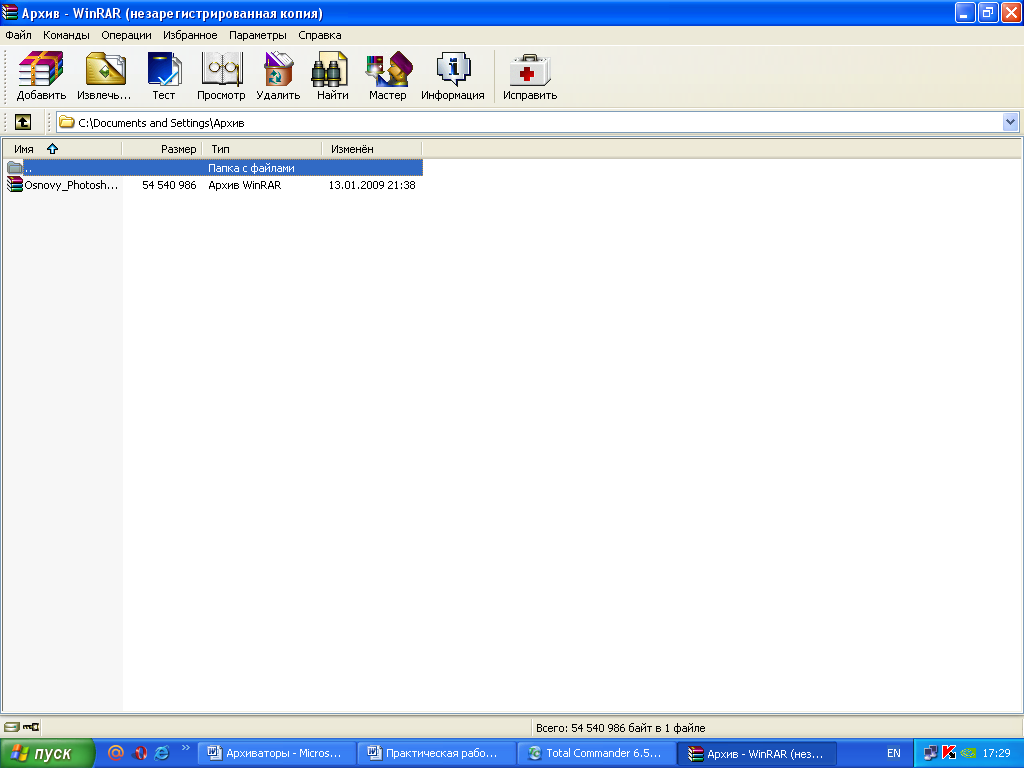The height and width of the screenshot is (768, 1024).
Task: Click network connection tray icon
Action: click(930, 753)
